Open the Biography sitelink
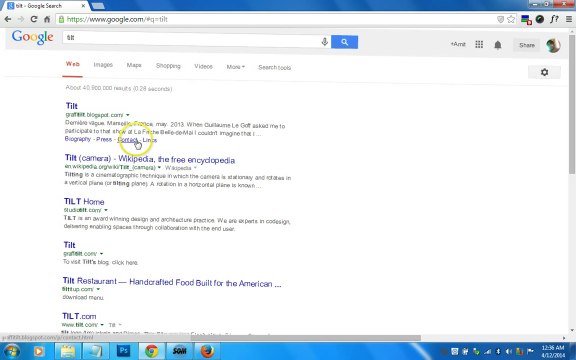Viewport: 576px width, 360px height. 78,139
